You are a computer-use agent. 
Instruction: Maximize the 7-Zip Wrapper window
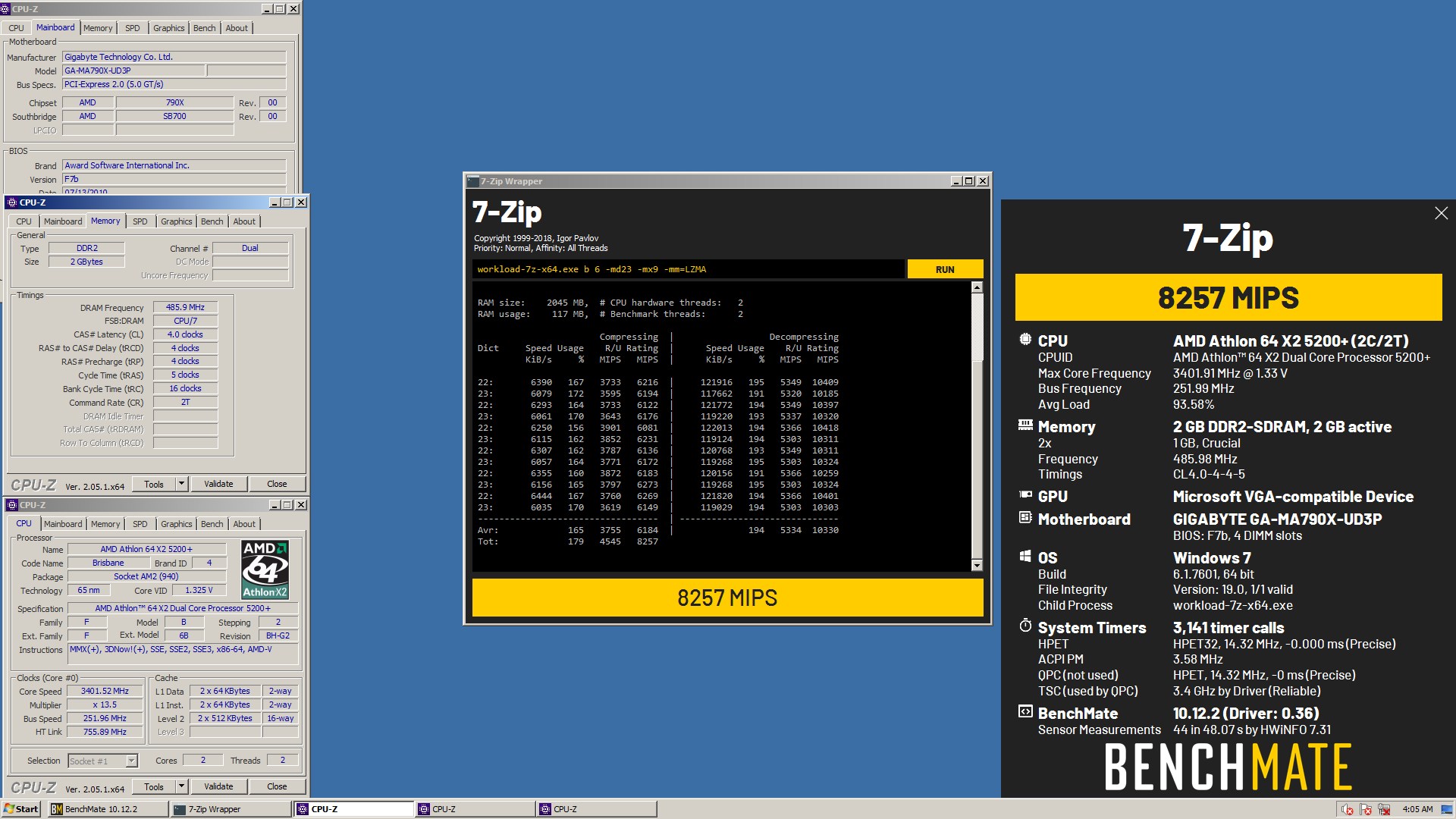[970, 181]
